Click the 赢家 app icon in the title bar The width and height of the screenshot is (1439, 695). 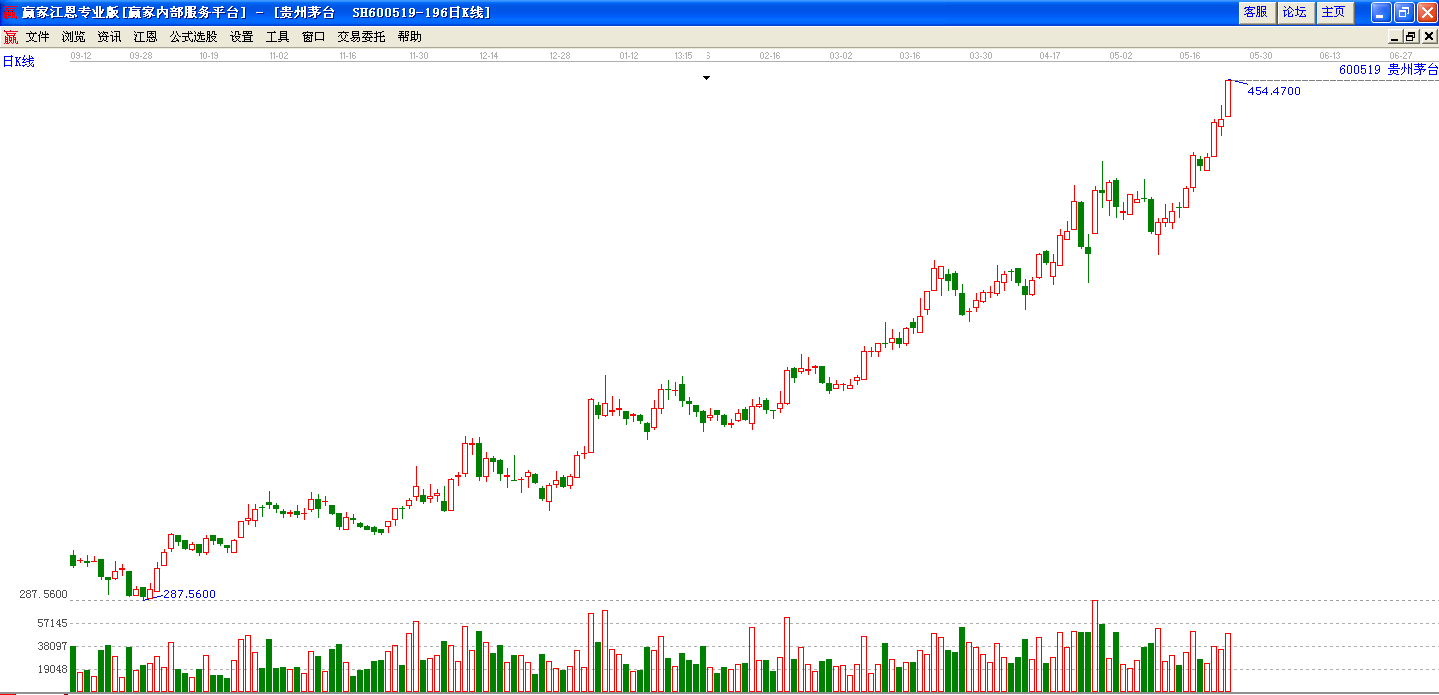pos(11,12)
